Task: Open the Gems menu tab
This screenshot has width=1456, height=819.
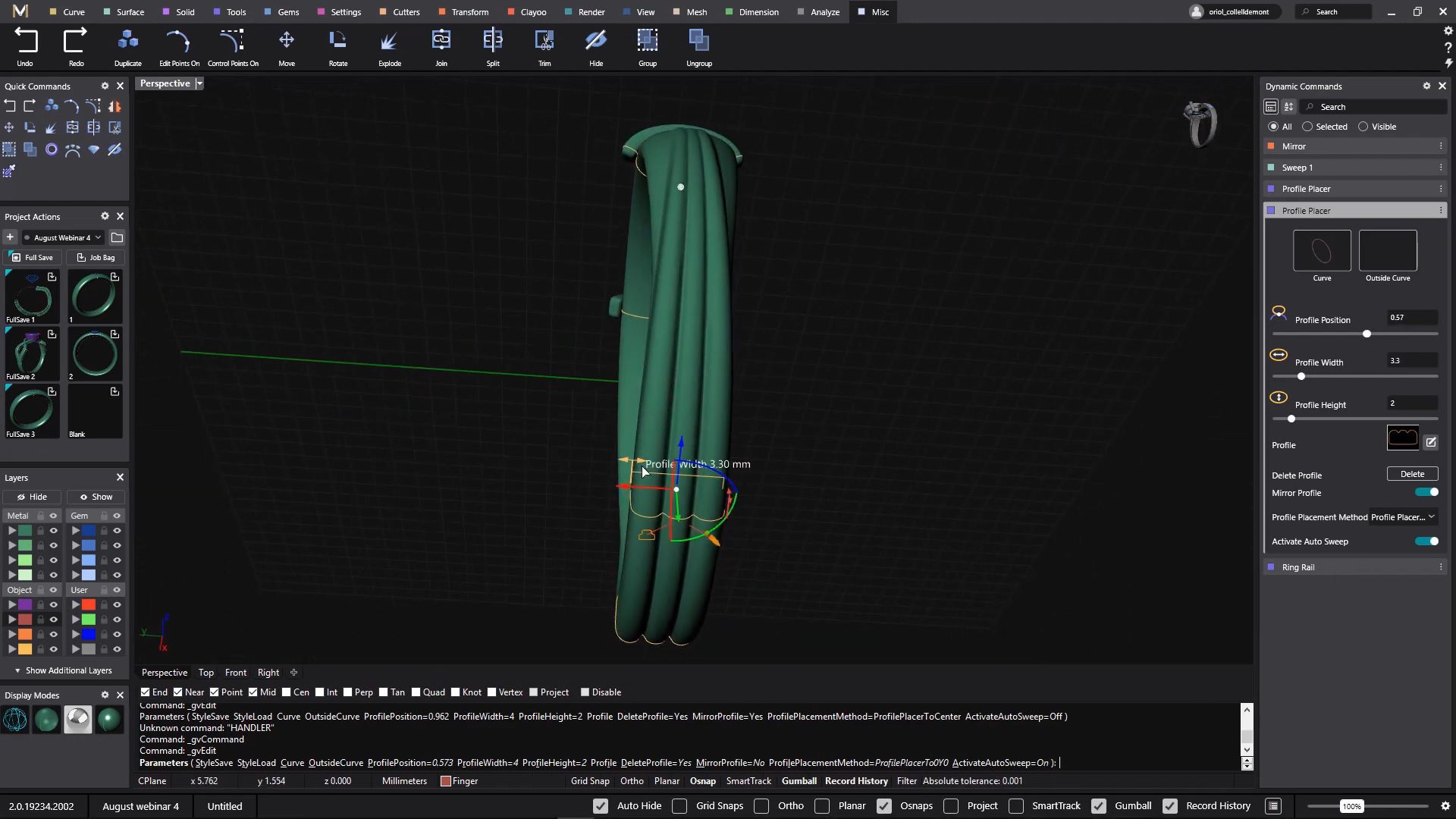Action: pos(281,12)
